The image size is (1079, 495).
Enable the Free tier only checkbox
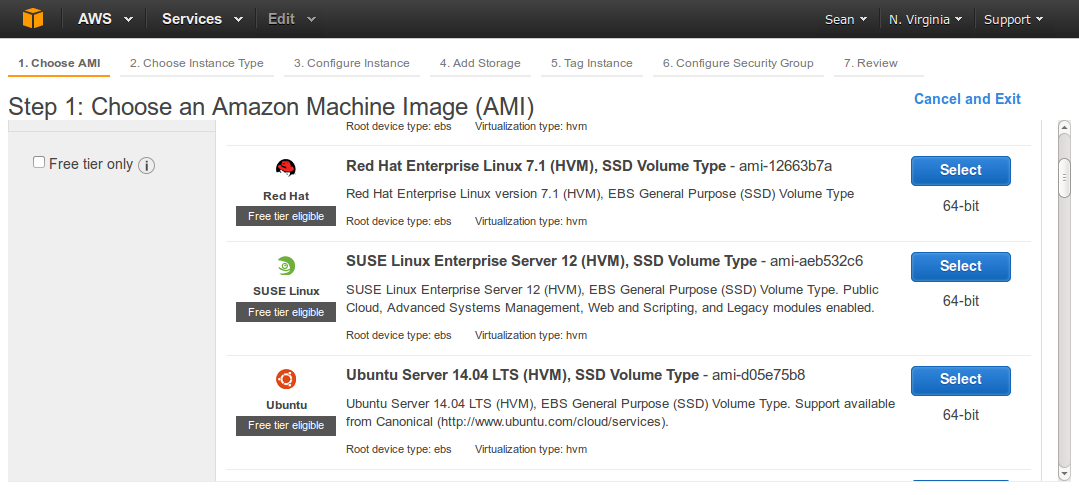[39, 162]
